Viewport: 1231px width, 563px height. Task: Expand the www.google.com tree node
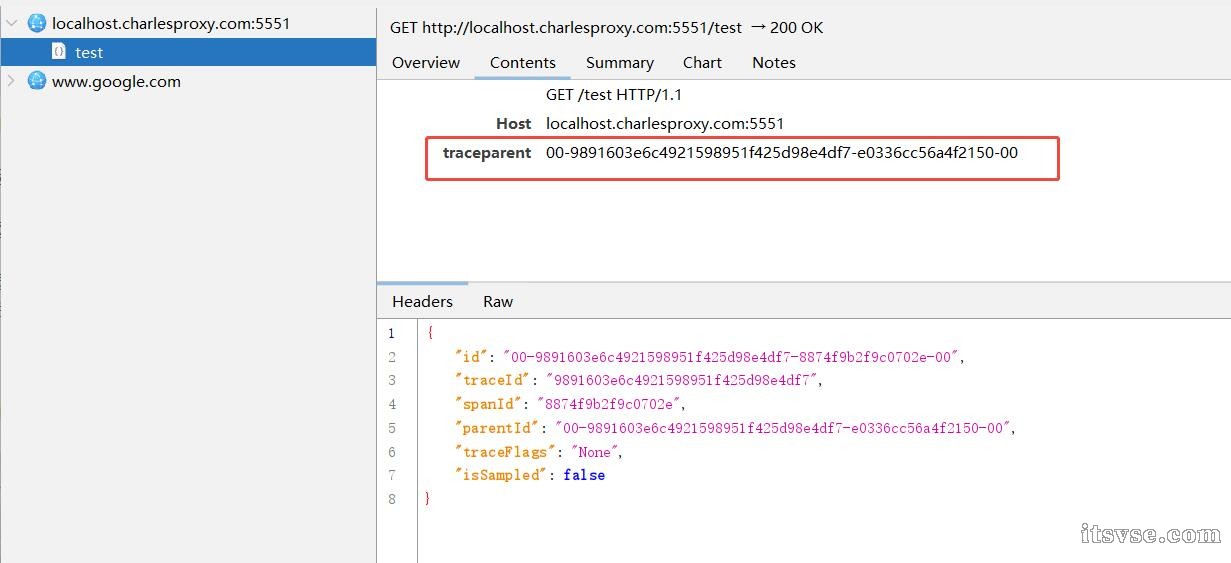pos(12,81)
